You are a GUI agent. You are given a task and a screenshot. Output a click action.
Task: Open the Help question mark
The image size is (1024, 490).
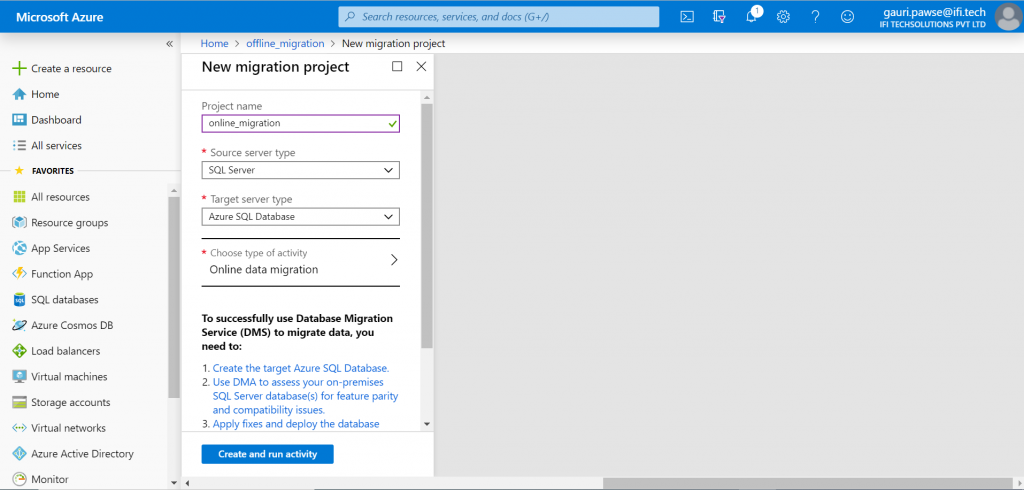815,17
